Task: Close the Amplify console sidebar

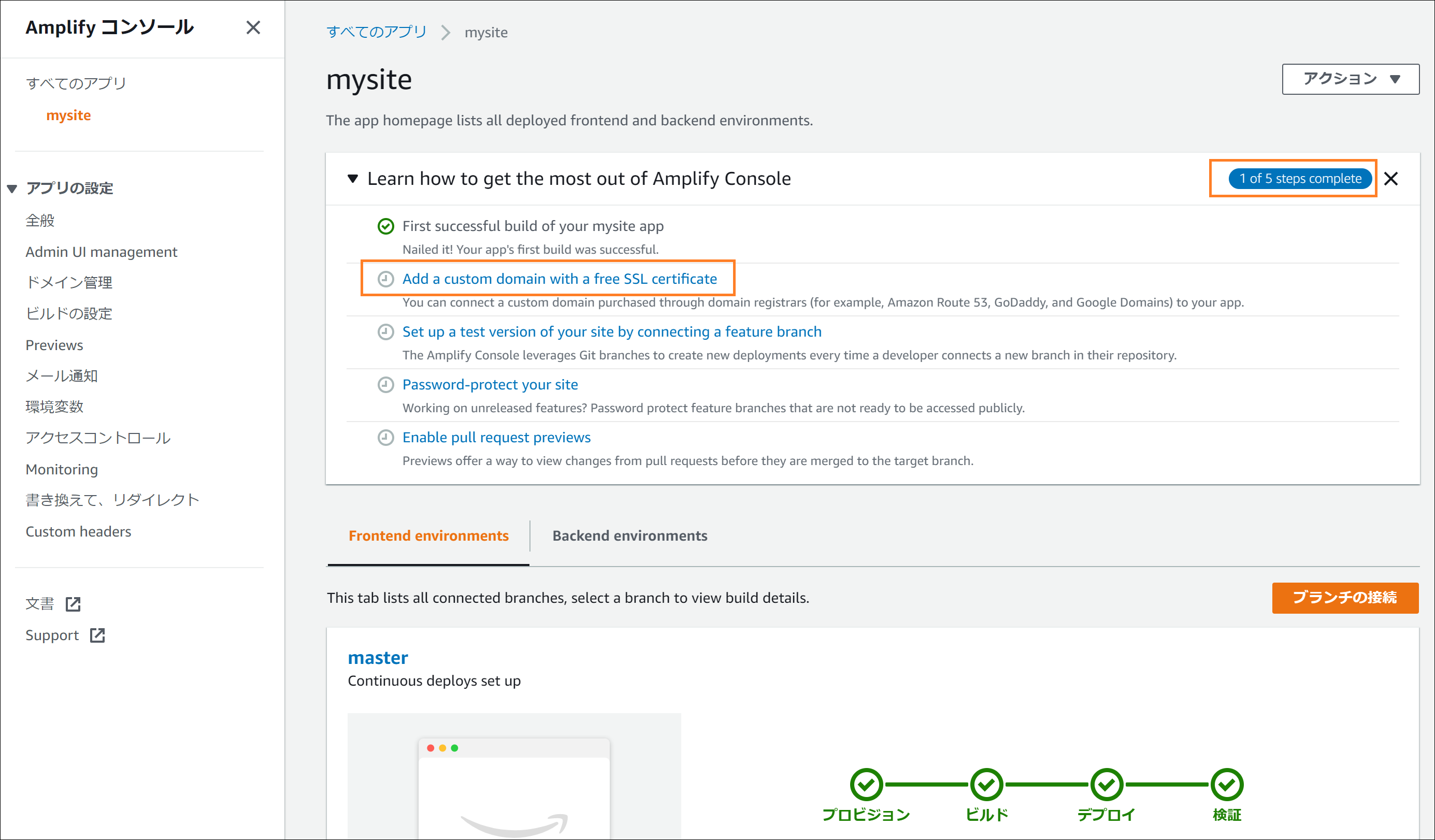Action: click(253, 27)
